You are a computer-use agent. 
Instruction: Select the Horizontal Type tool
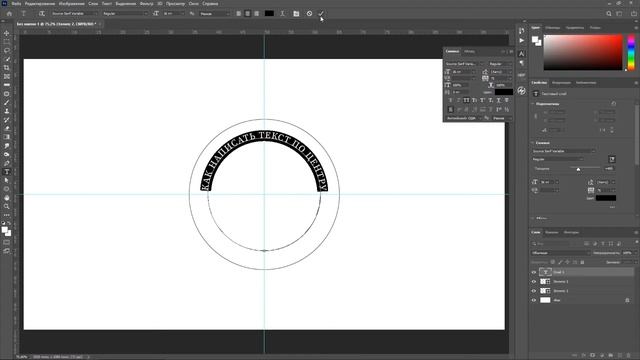[x=7, y=172]
